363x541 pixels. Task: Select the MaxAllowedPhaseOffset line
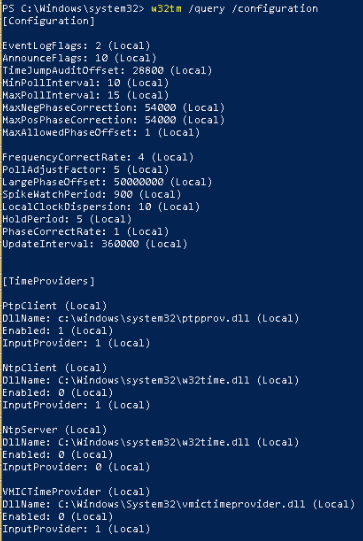(101, 133)
